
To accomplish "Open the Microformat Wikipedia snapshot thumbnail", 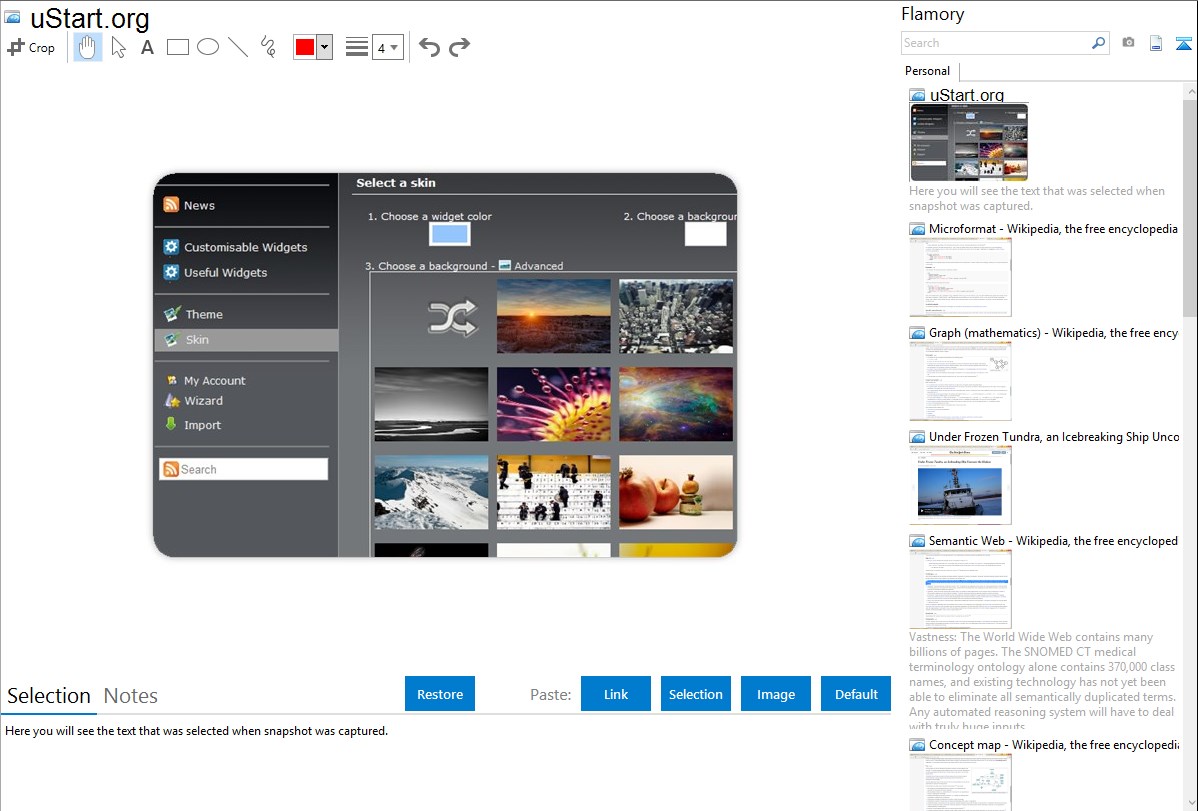I will click(x=961, y=277).
